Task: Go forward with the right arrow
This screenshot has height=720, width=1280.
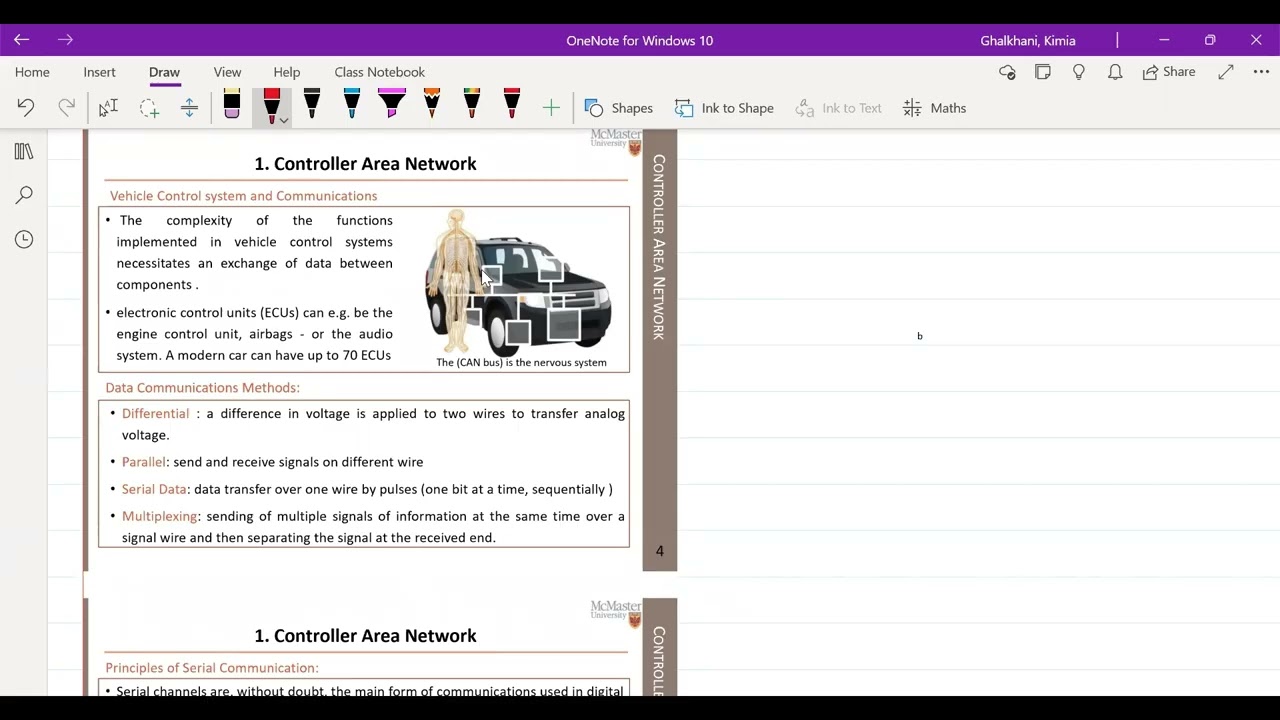Action: [x=66, y=40]
